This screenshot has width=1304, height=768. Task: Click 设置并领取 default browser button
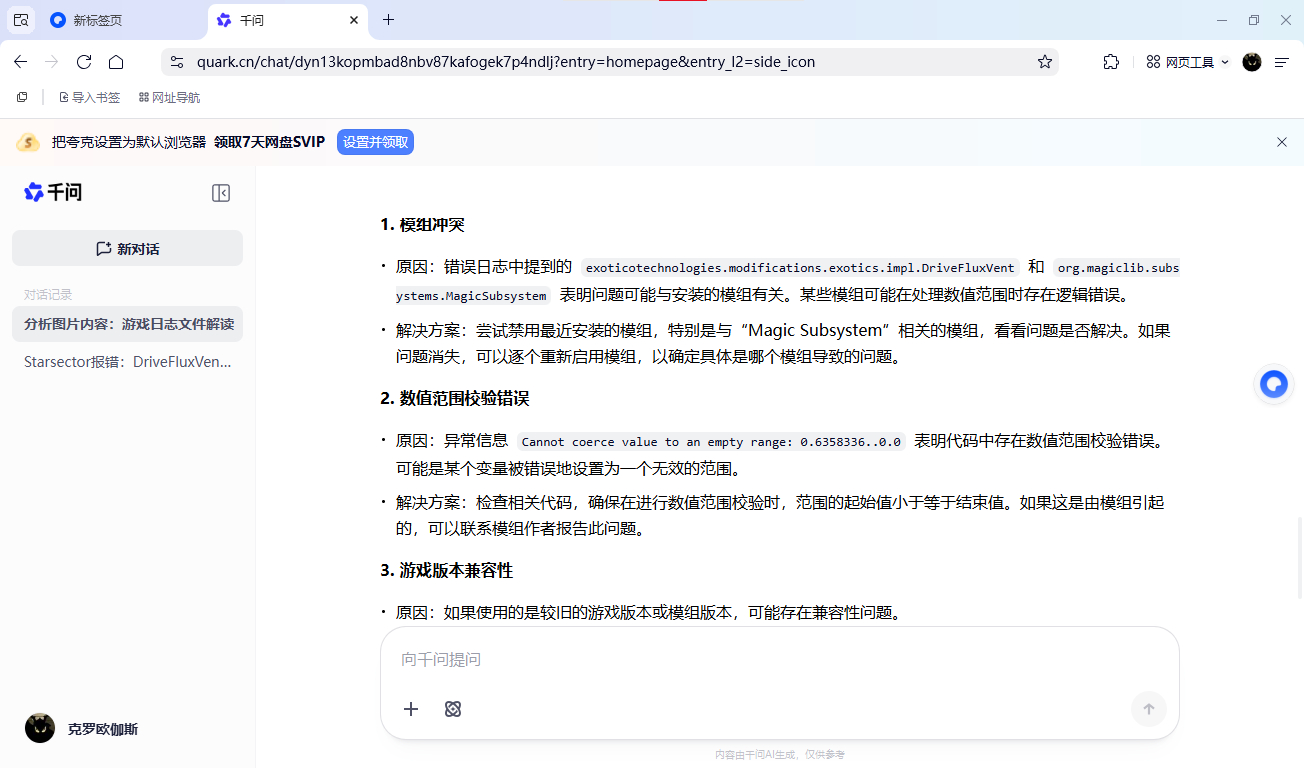tap(375, 142)
